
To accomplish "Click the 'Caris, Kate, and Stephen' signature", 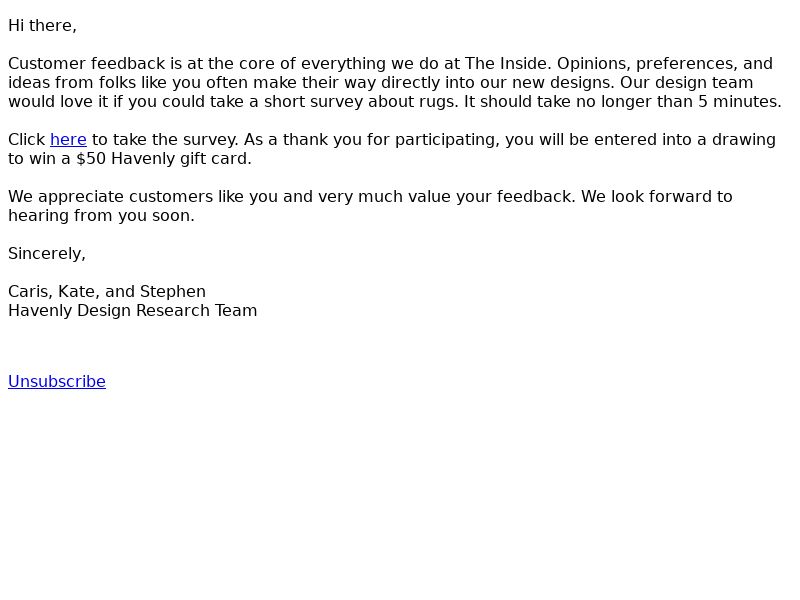I will coord(107,292).
